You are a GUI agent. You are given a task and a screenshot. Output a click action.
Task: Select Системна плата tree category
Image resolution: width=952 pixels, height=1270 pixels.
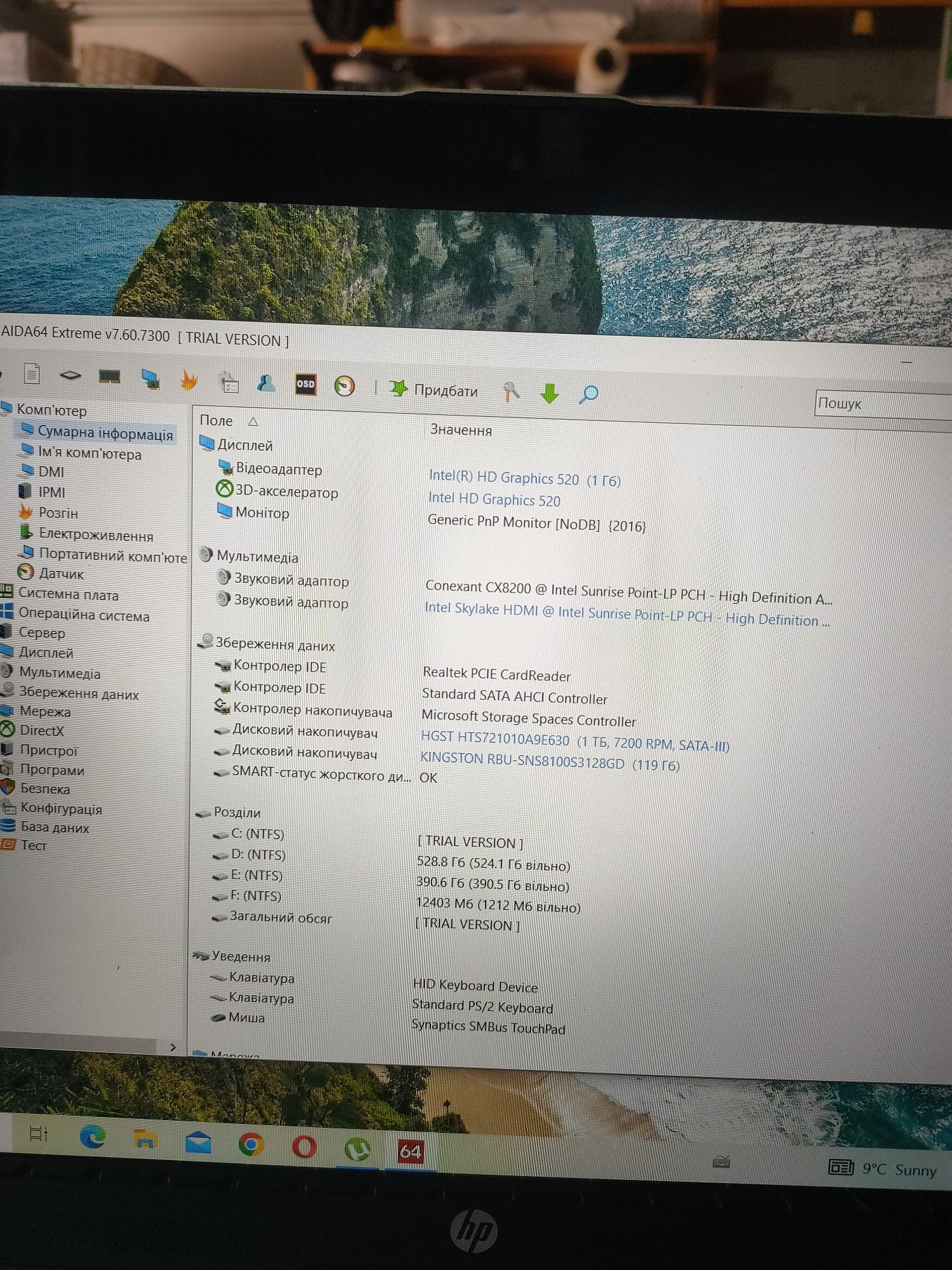(x=60, y=594)
